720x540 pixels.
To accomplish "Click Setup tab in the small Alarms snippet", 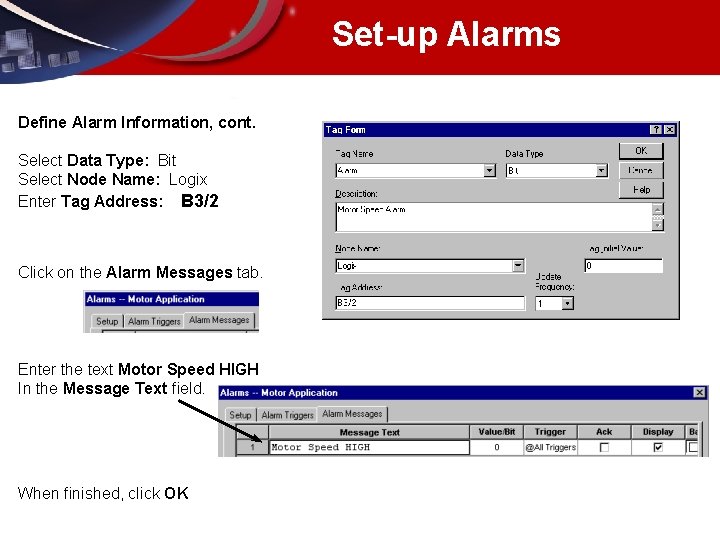I will tap(107, 321).
